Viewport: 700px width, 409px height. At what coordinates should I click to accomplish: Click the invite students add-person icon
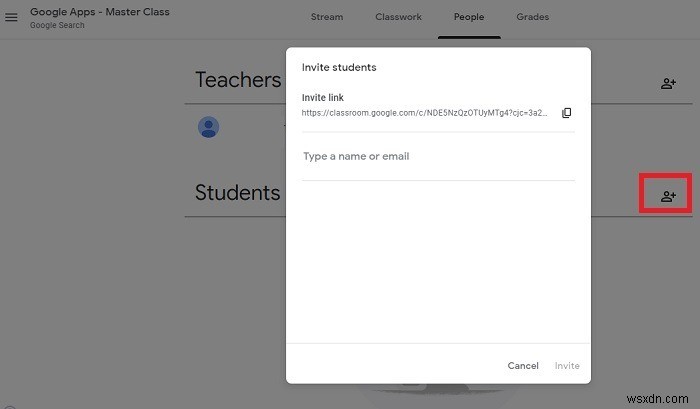668,196
